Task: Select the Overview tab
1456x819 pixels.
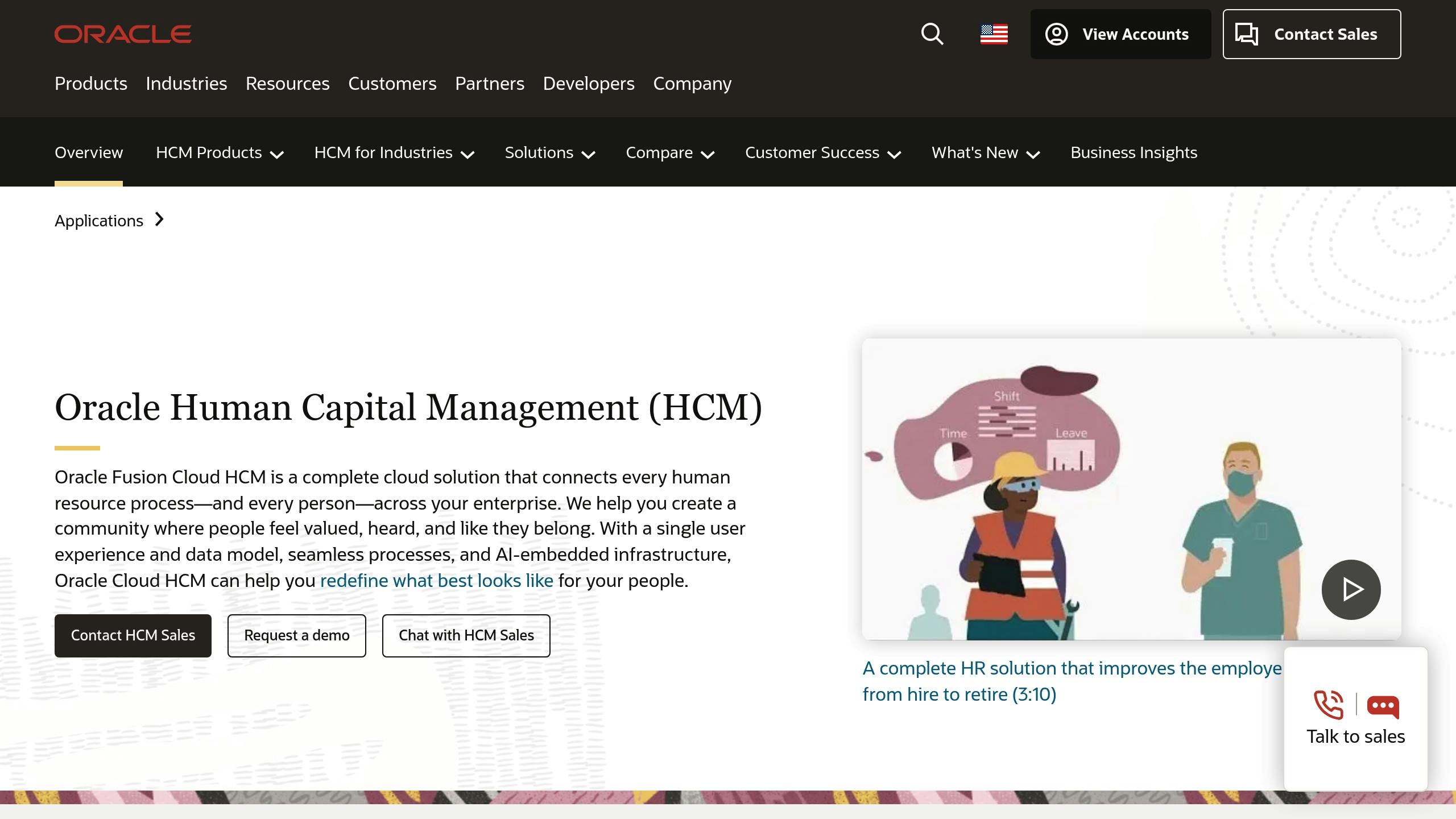Action: tap(89, 152)
